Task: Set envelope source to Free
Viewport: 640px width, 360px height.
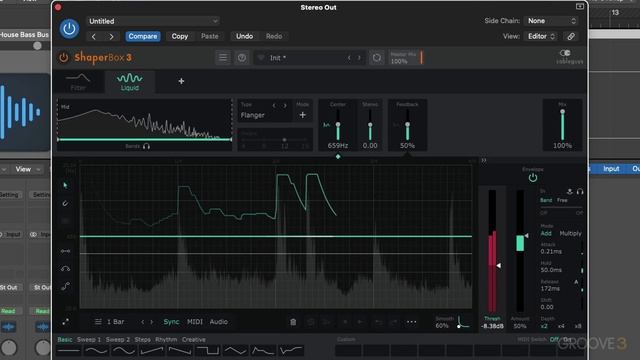Action: 562,200
